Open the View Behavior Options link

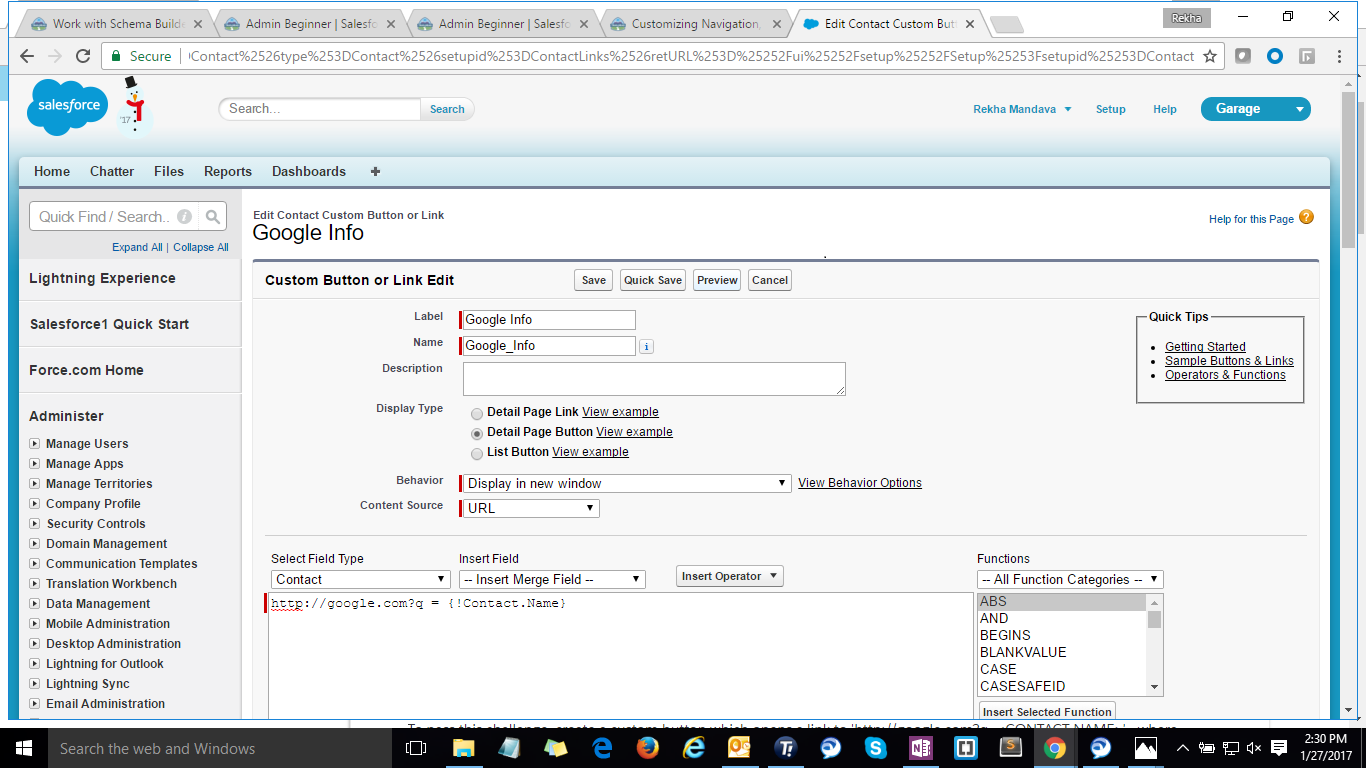pyautogui.click(x=860, y=483)
